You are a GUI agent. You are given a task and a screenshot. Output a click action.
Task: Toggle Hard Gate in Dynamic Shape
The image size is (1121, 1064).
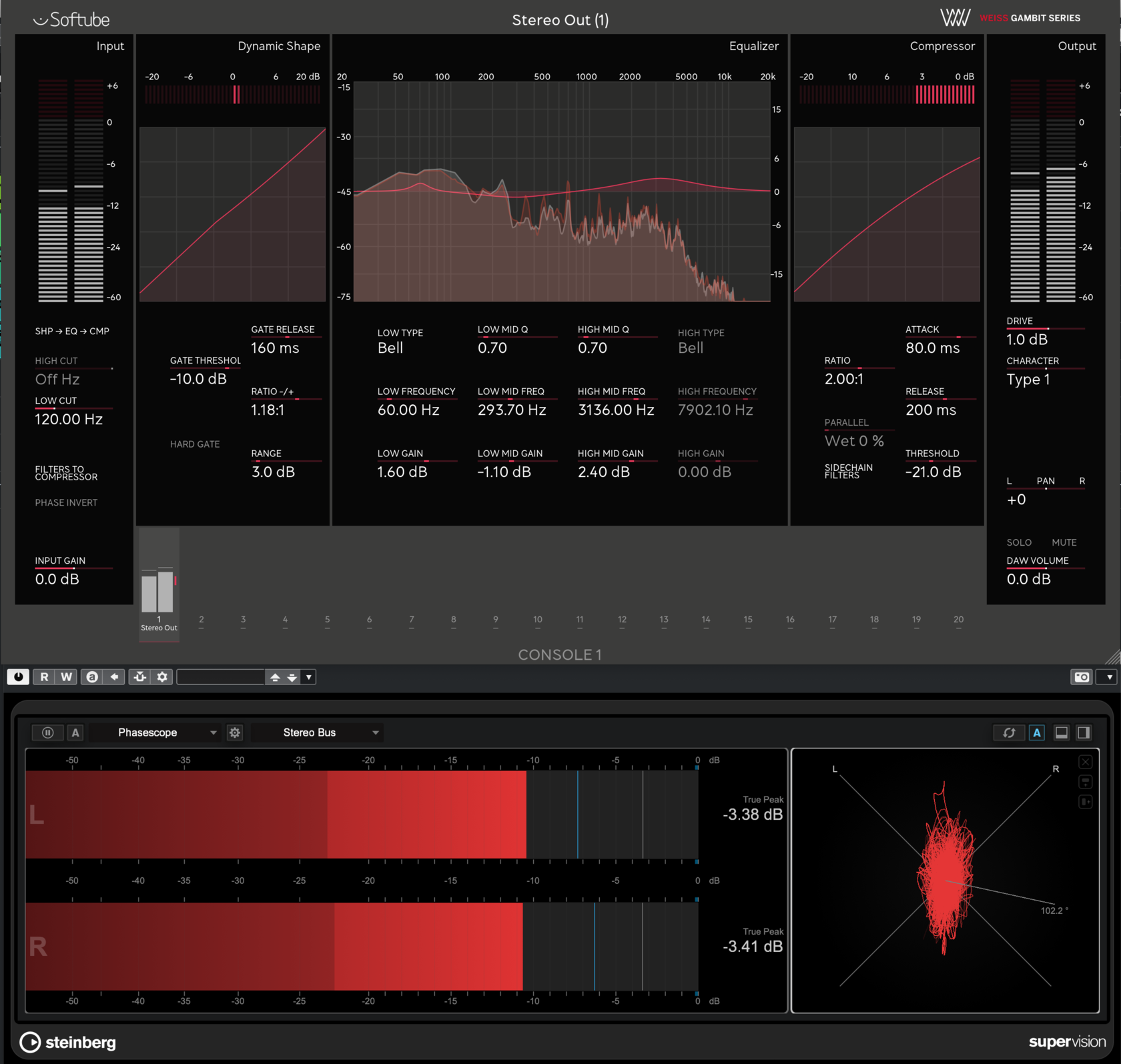pos(195,444)
